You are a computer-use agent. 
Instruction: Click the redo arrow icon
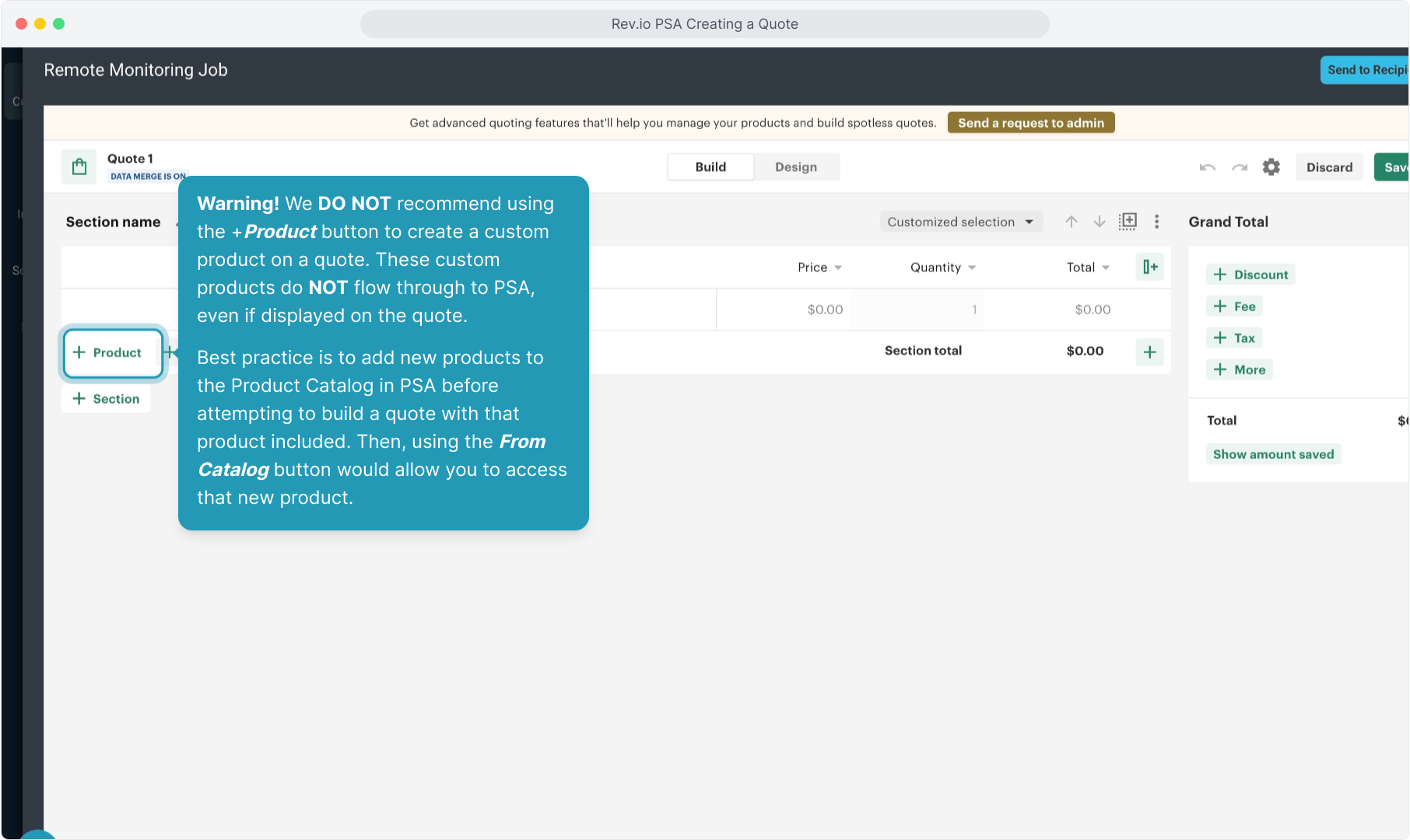(x=1240, y=167)
